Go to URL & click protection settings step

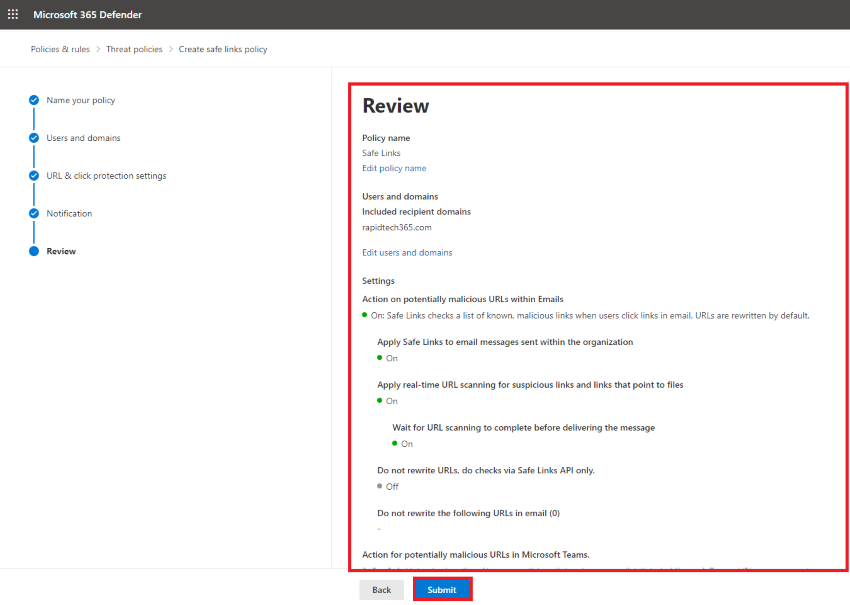106,176
